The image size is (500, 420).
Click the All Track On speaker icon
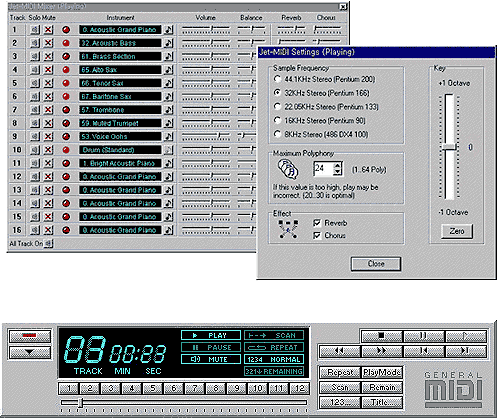pyautogui.click(x=49, y=244)
